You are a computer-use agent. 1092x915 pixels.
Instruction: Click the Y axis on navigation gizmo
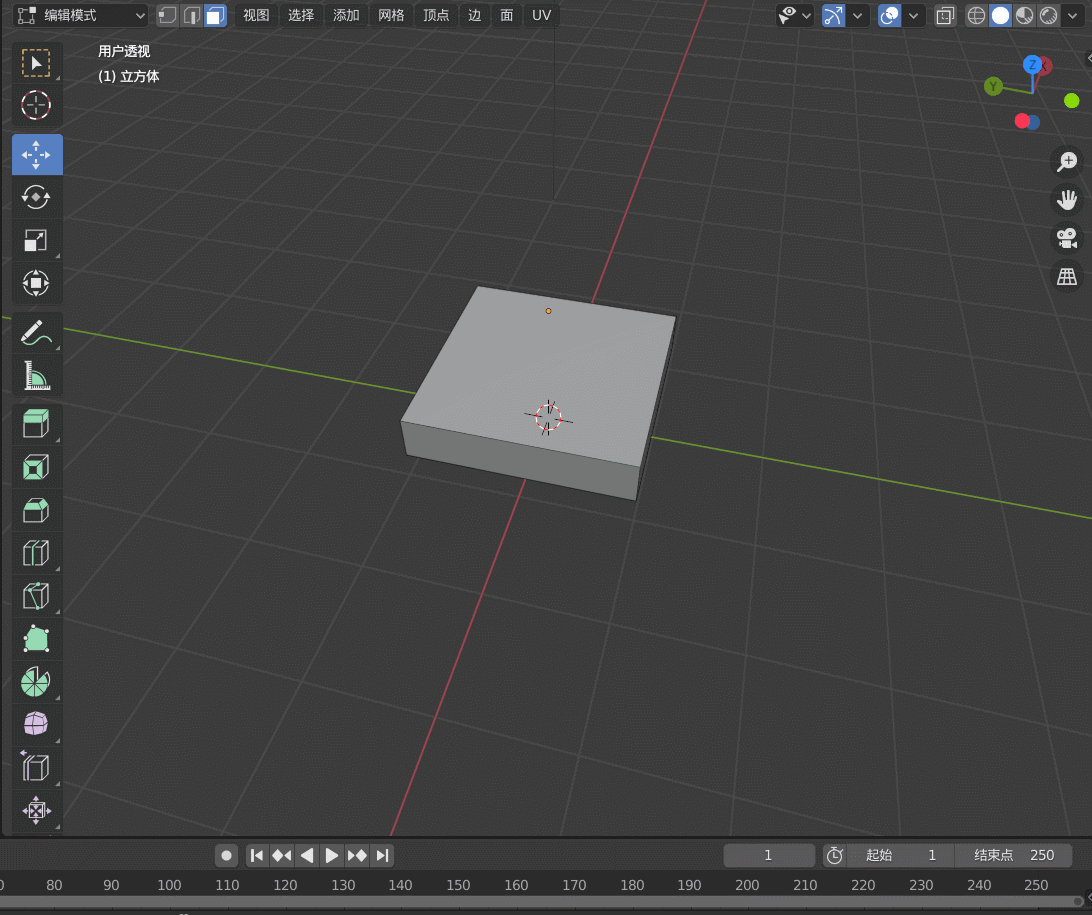(993, 86)
